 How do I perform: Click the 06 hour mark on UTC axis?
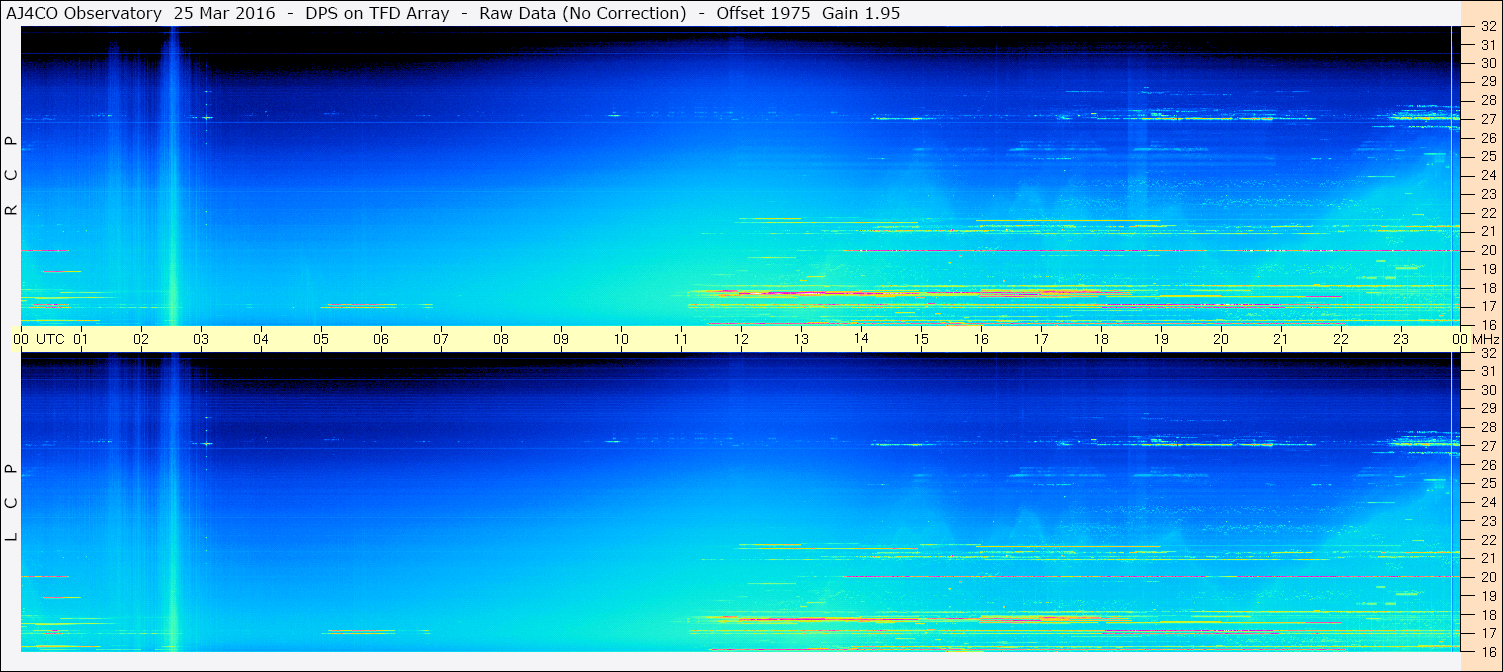(x=381, y=339)
